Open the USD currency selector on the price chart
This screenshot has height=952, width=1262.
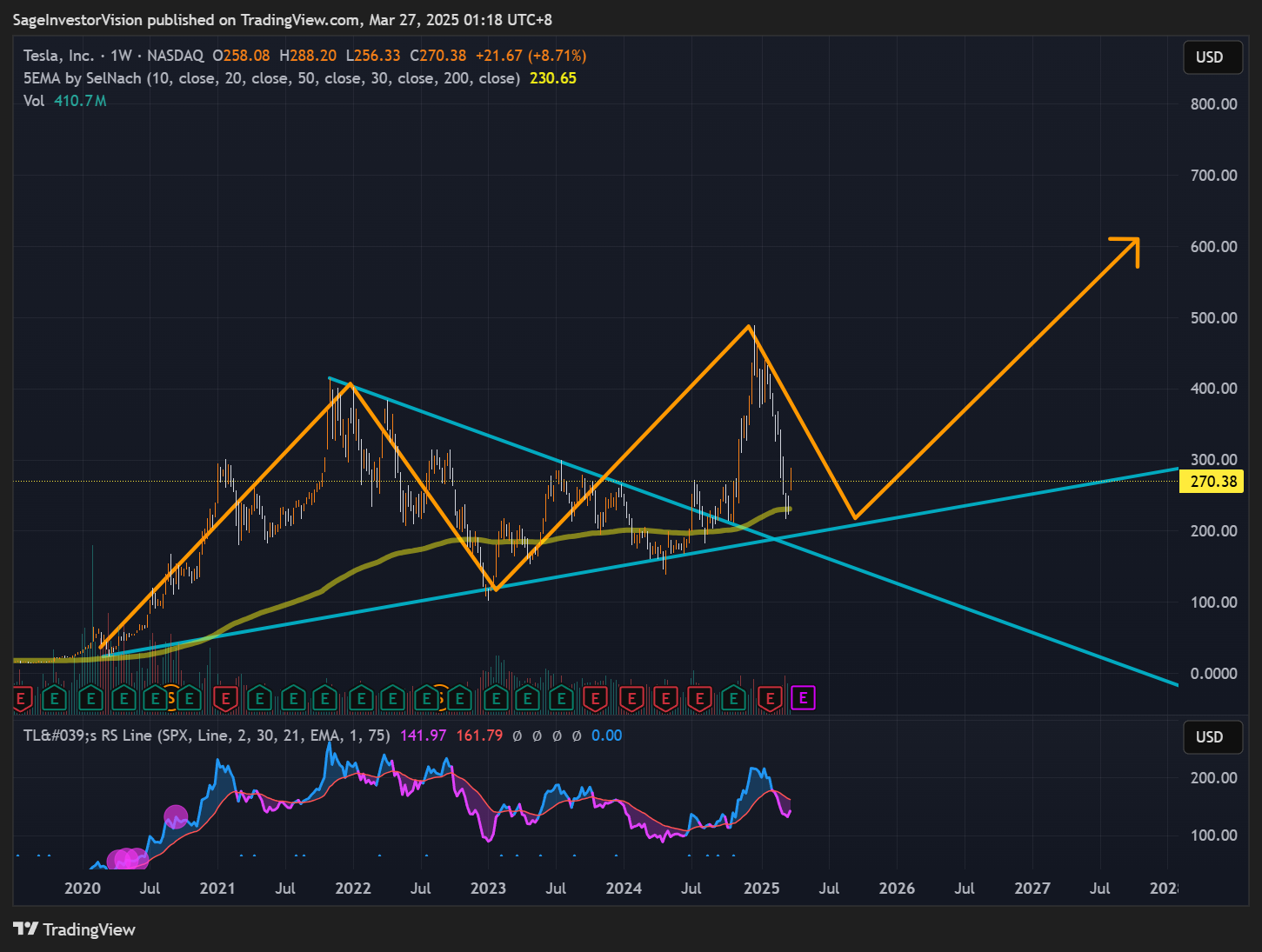(1212, 57)
